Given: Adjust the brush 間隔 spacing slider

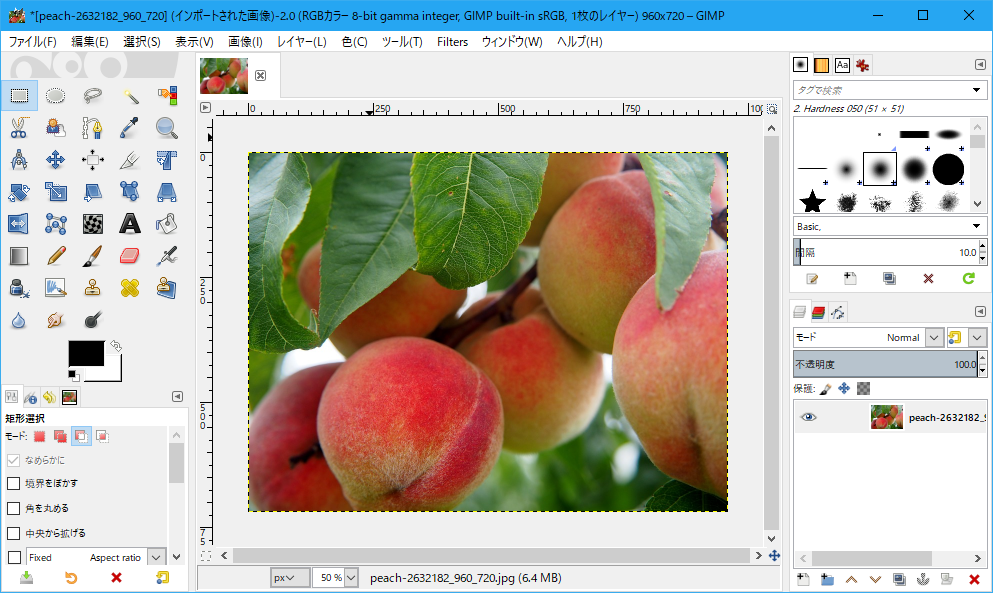Looking at the screenshot, I should 885,252.
